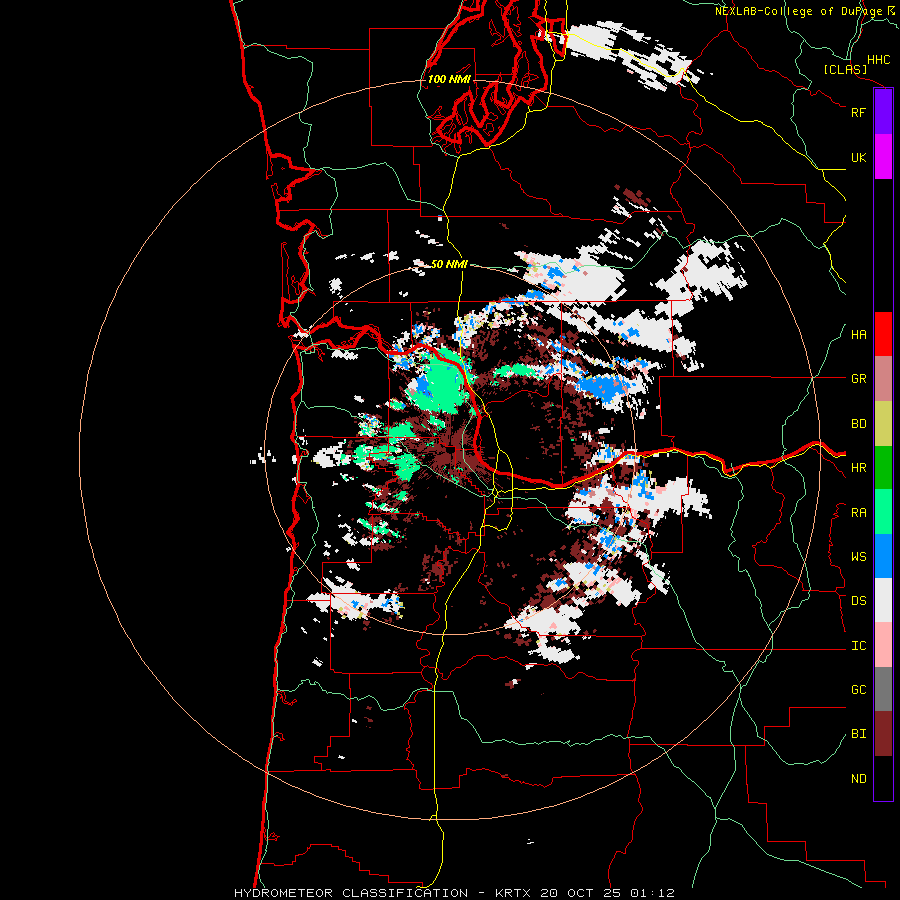
Task: Click the RF legend label
Action: tap(858, 112)
